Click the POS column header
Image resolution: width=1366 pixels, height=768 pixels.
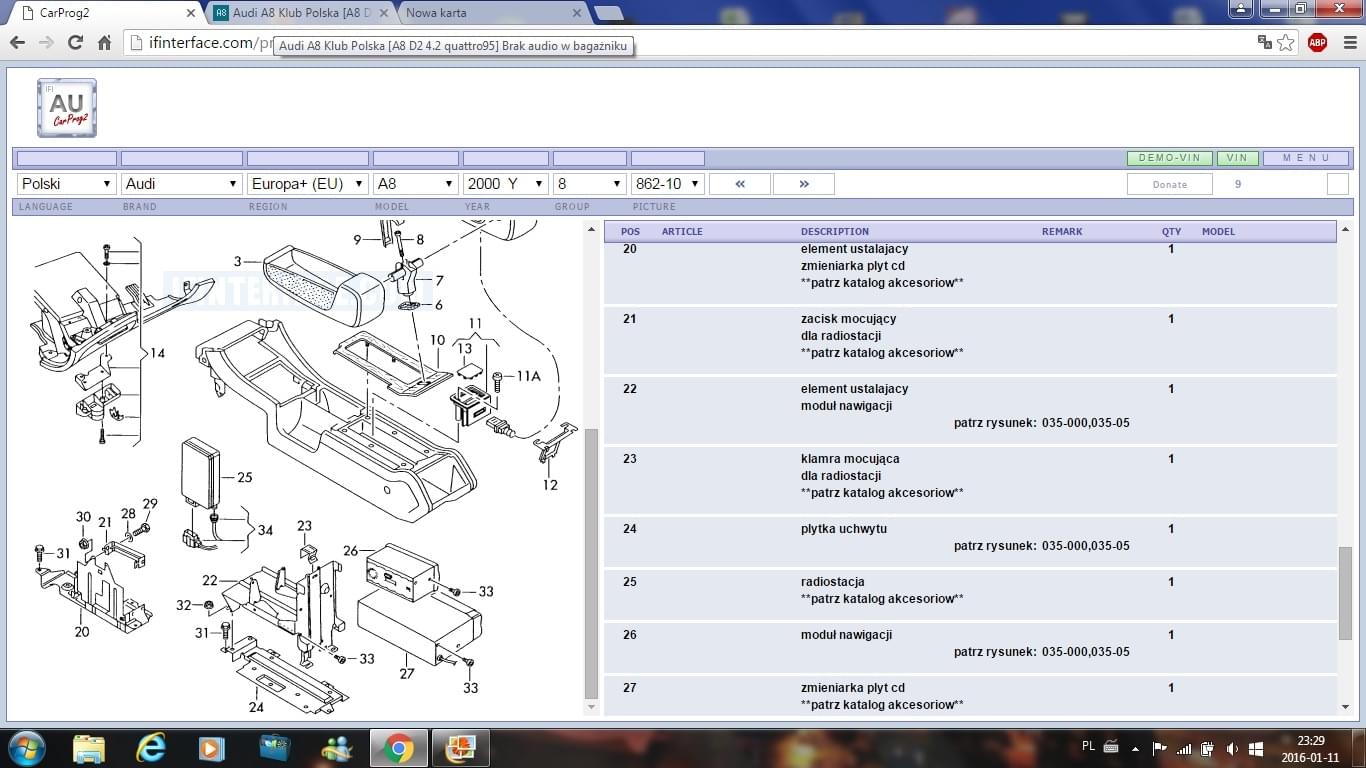(x=630, y=231)
